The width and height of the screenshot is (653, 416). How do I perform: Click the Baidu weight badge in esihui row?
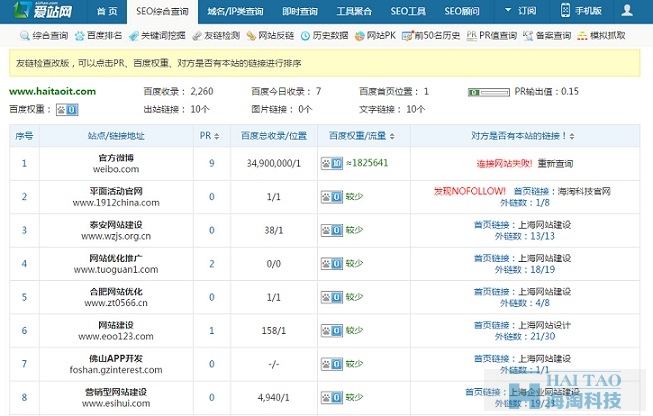pyautogui.click(x=331, y=398)
